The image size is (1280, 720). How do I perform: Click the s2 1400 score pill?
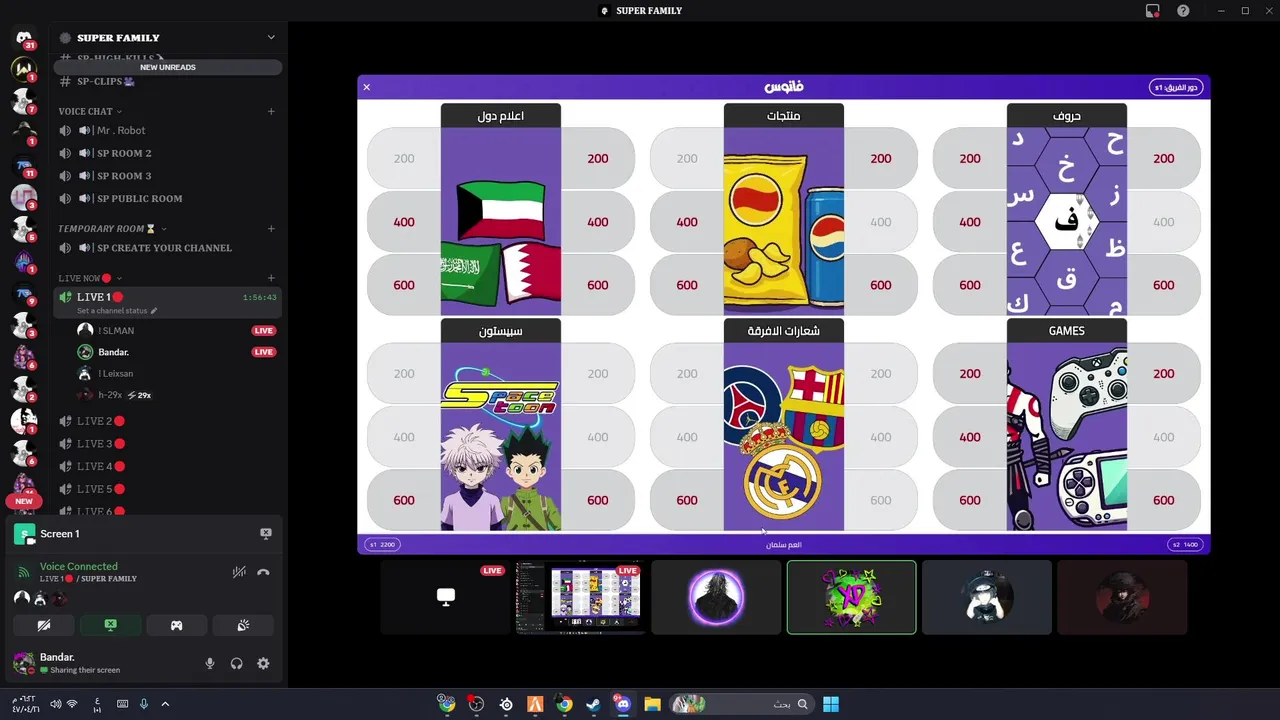tap(1185, 545)
